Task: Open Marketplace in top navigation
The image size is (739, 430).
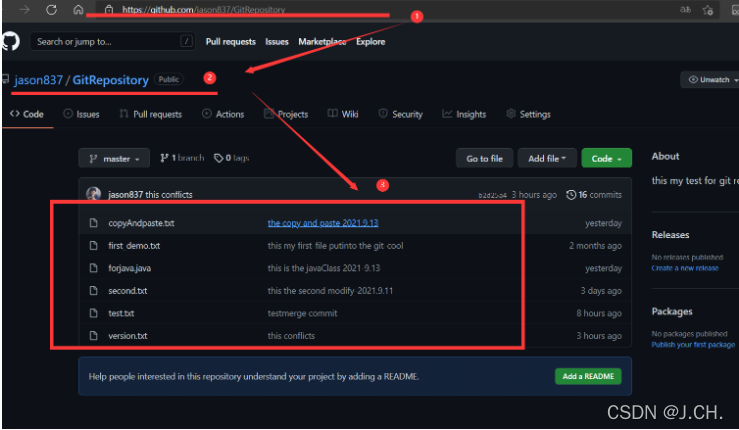Action: pyautogui.click(x=322, y=41)
